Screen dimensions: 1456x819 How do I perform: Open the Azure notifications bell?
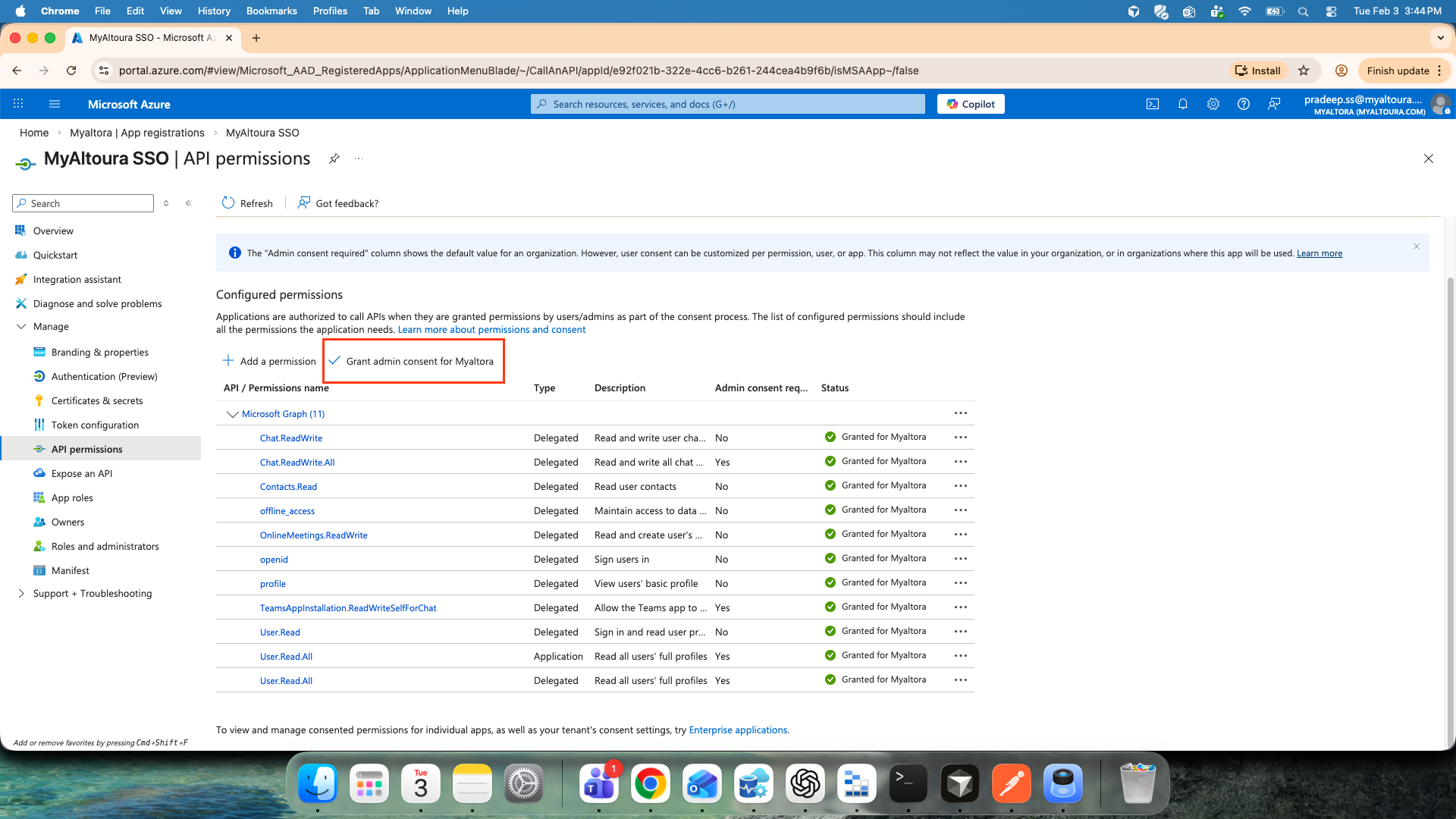pyautogui.click(x=1183, y=104)
